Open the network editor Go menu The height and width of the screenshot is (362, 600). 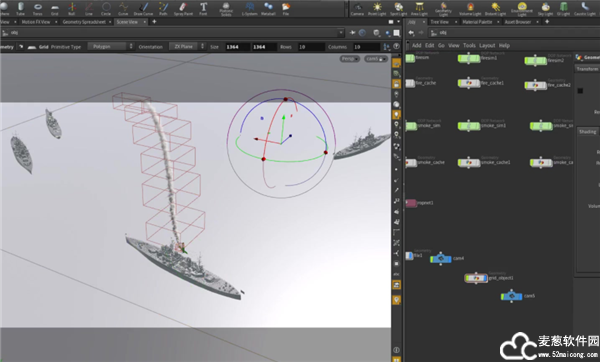441,46
